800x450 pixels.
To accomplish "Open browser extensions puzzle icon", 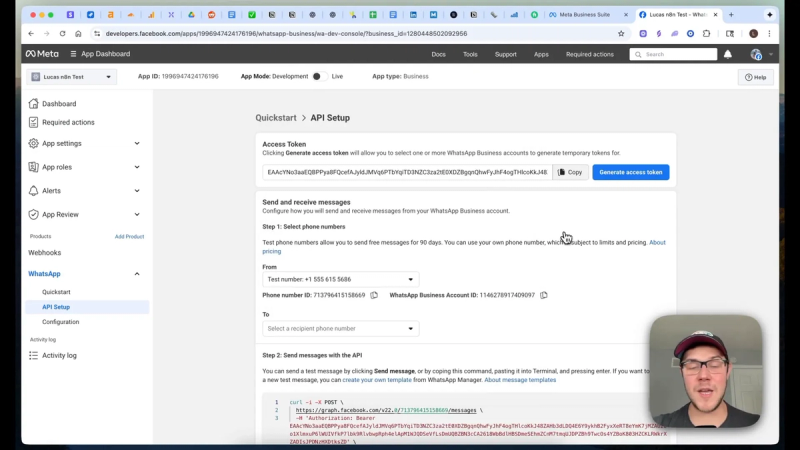I will [x=706, y=34].
